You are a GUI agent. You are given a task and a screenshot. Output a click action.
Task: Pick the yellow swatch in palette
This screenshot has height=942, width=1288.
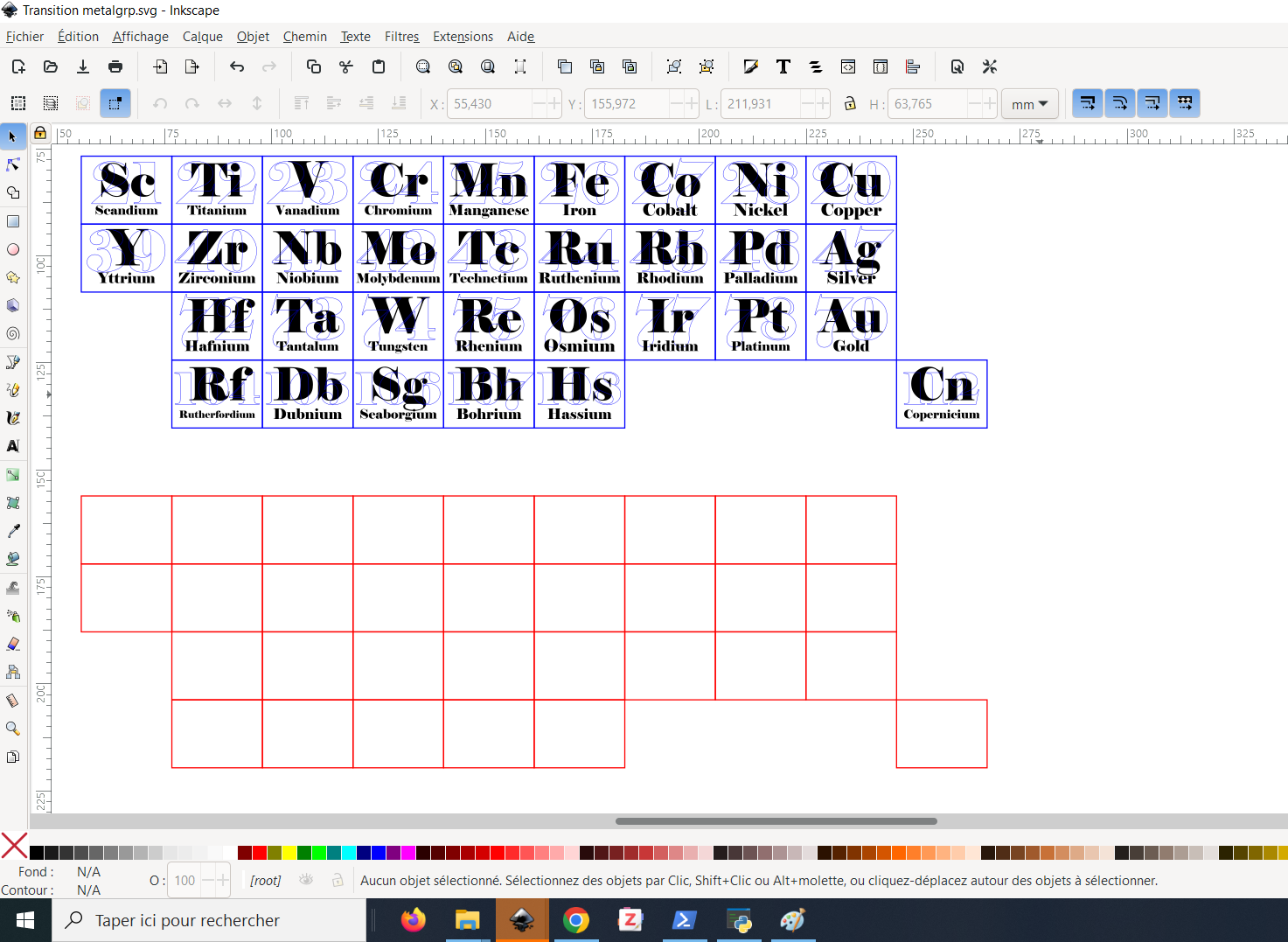[x=289, y=853]
